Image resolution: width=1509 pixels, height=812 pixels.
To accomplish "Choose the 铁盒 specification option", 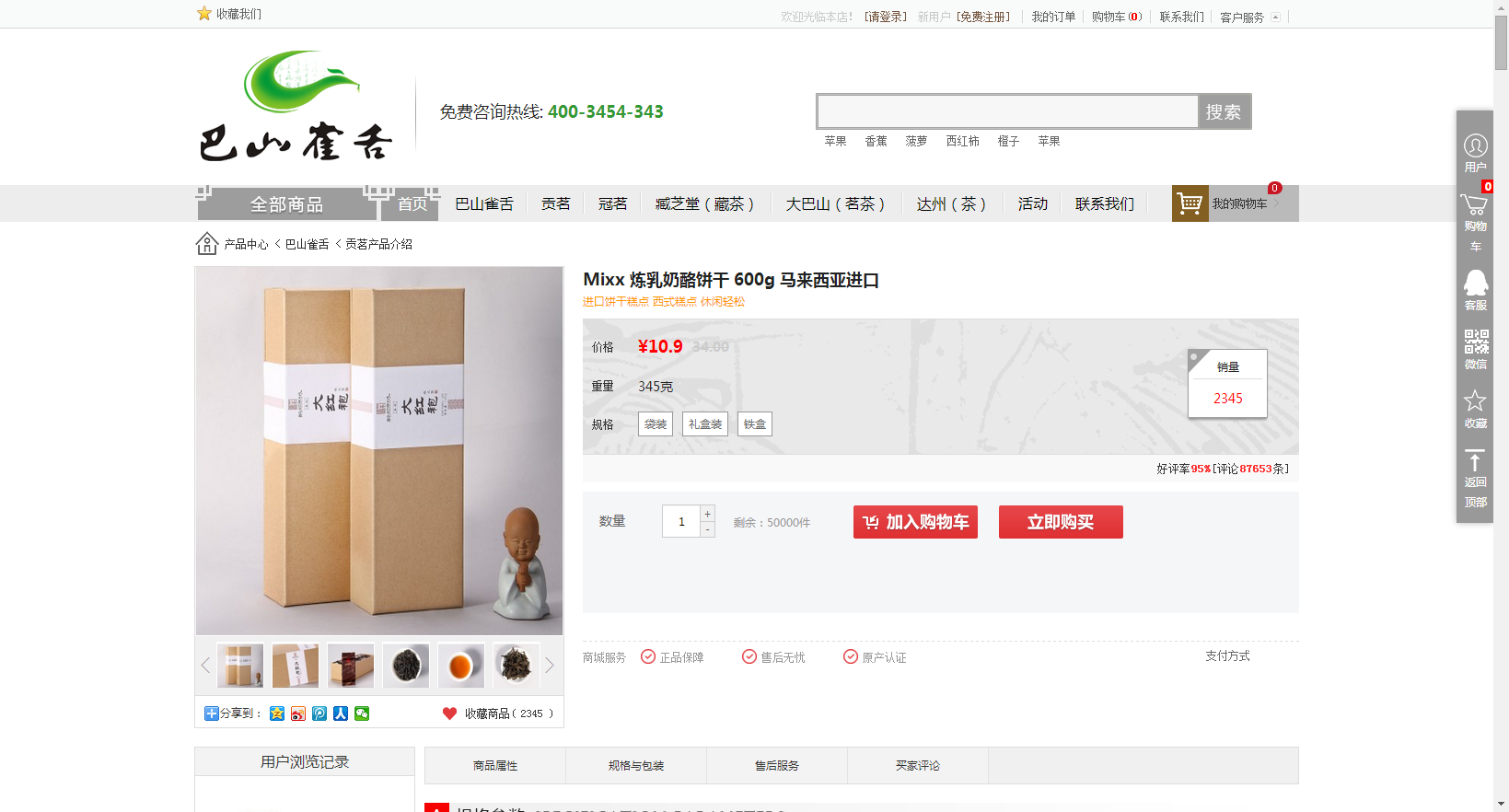I will point(755,423).
